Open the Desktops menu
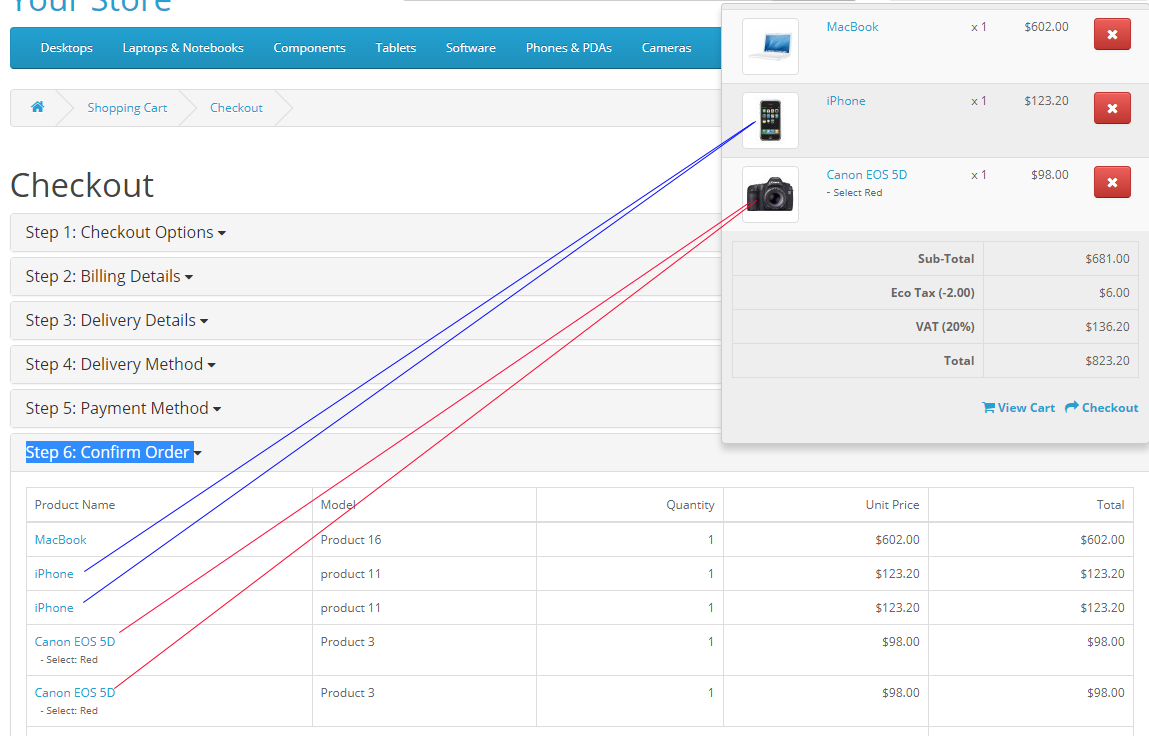Image resolution: width=1149 pixels, height=736 pixels. pos(67,48)
